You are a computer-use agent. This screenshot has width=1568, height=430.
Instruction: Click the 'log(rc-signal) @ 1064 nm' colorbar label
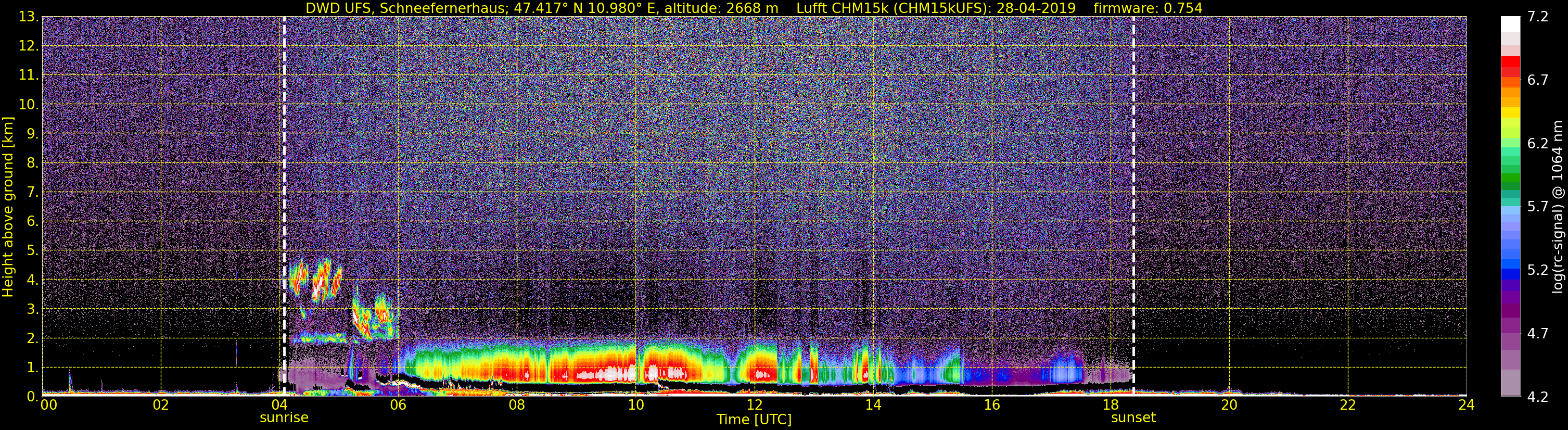(x=1558, y=207)
